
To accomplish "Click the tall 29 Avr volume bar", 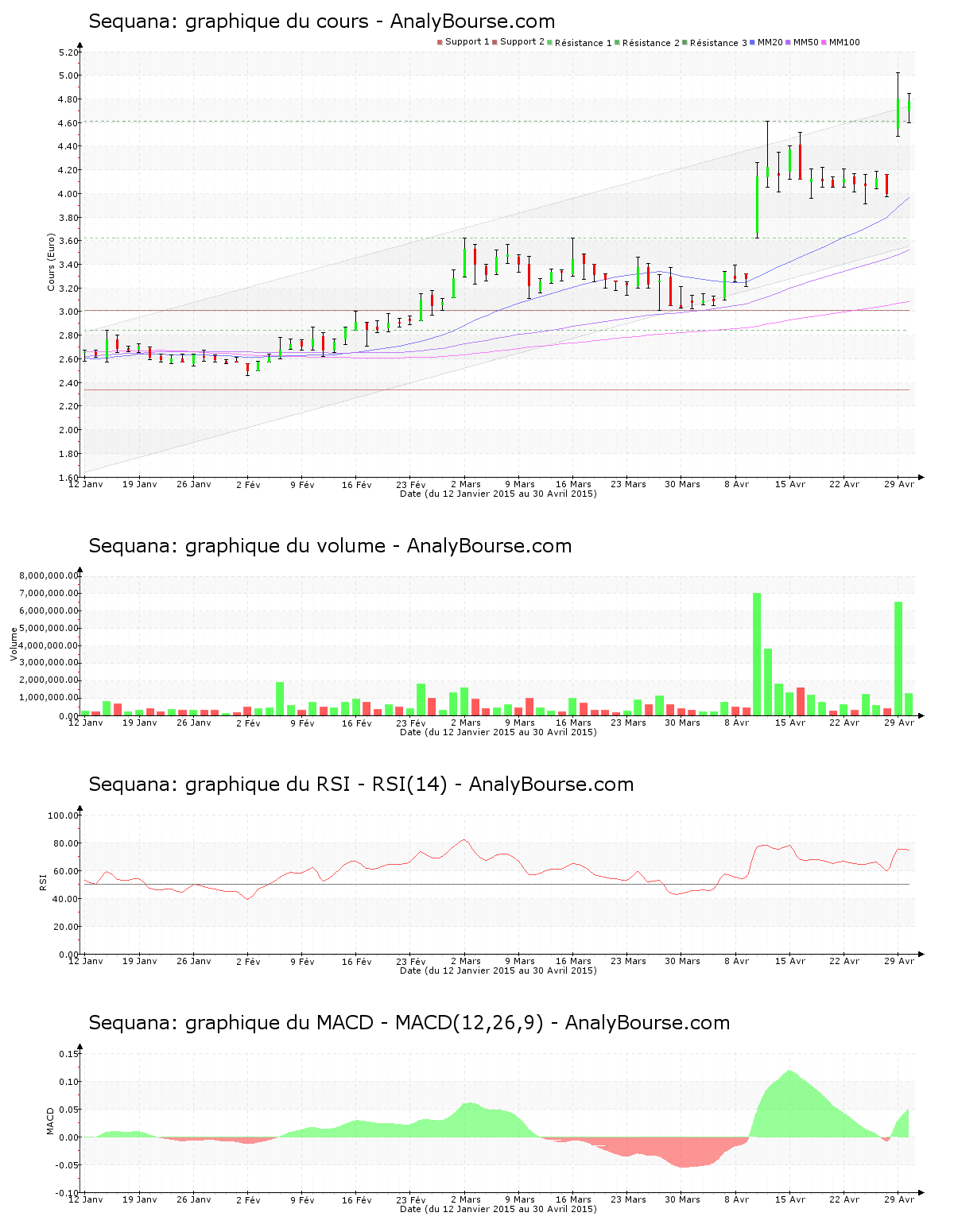I will (898, 658).
